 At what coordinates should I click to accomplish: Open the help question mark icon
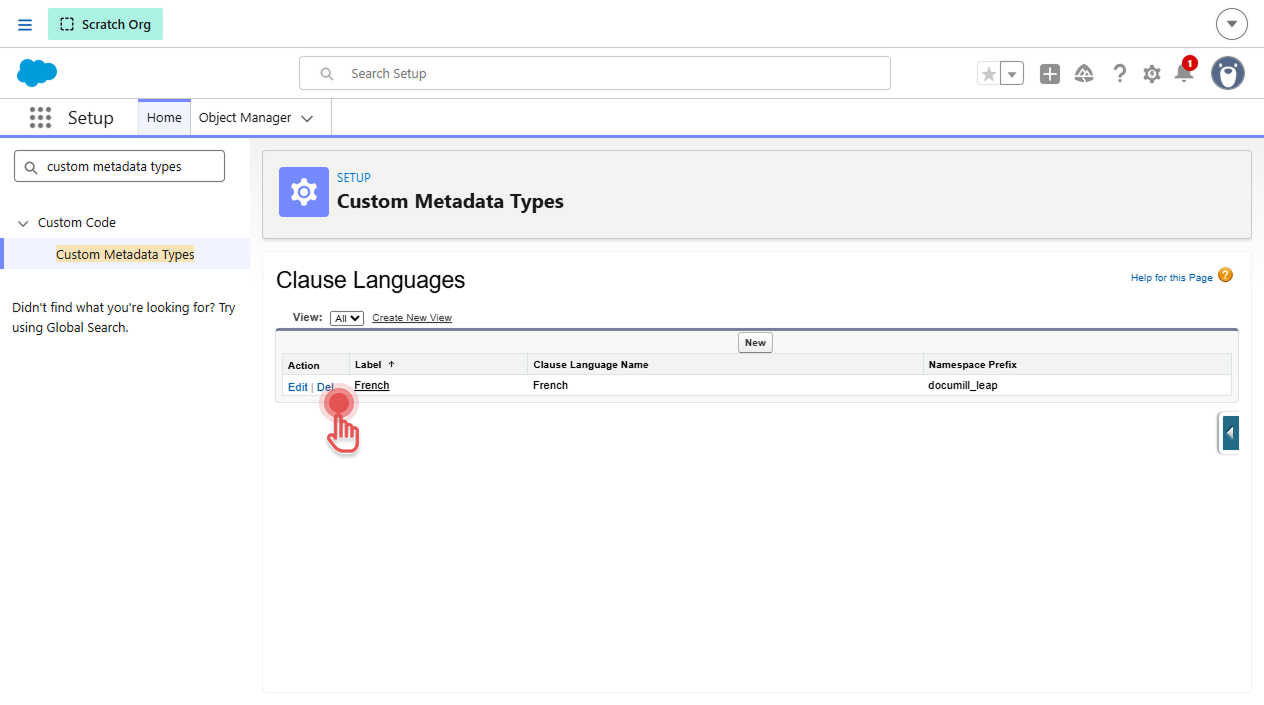(1120, 74)
